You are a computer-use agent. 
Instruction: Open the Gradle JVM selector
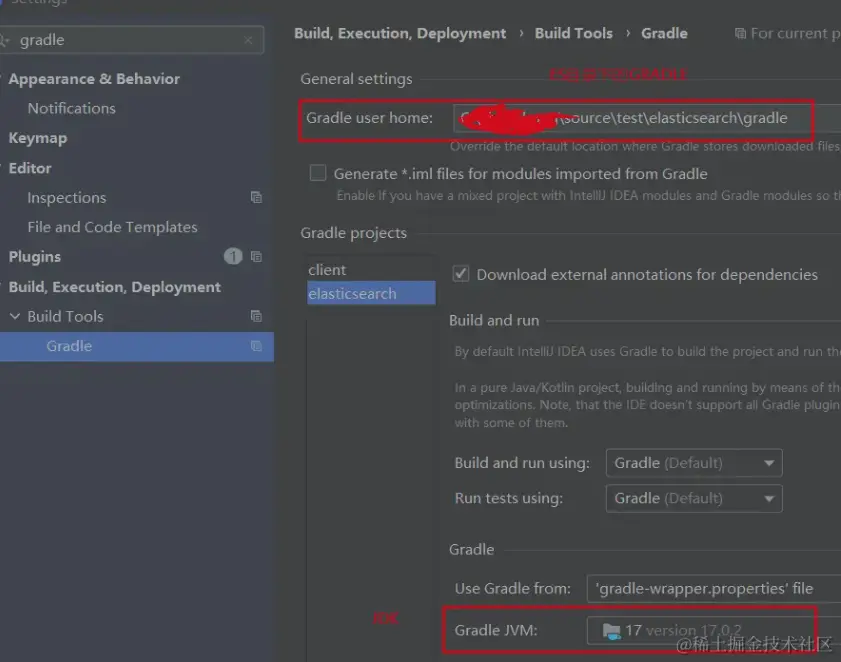(714, 630)
